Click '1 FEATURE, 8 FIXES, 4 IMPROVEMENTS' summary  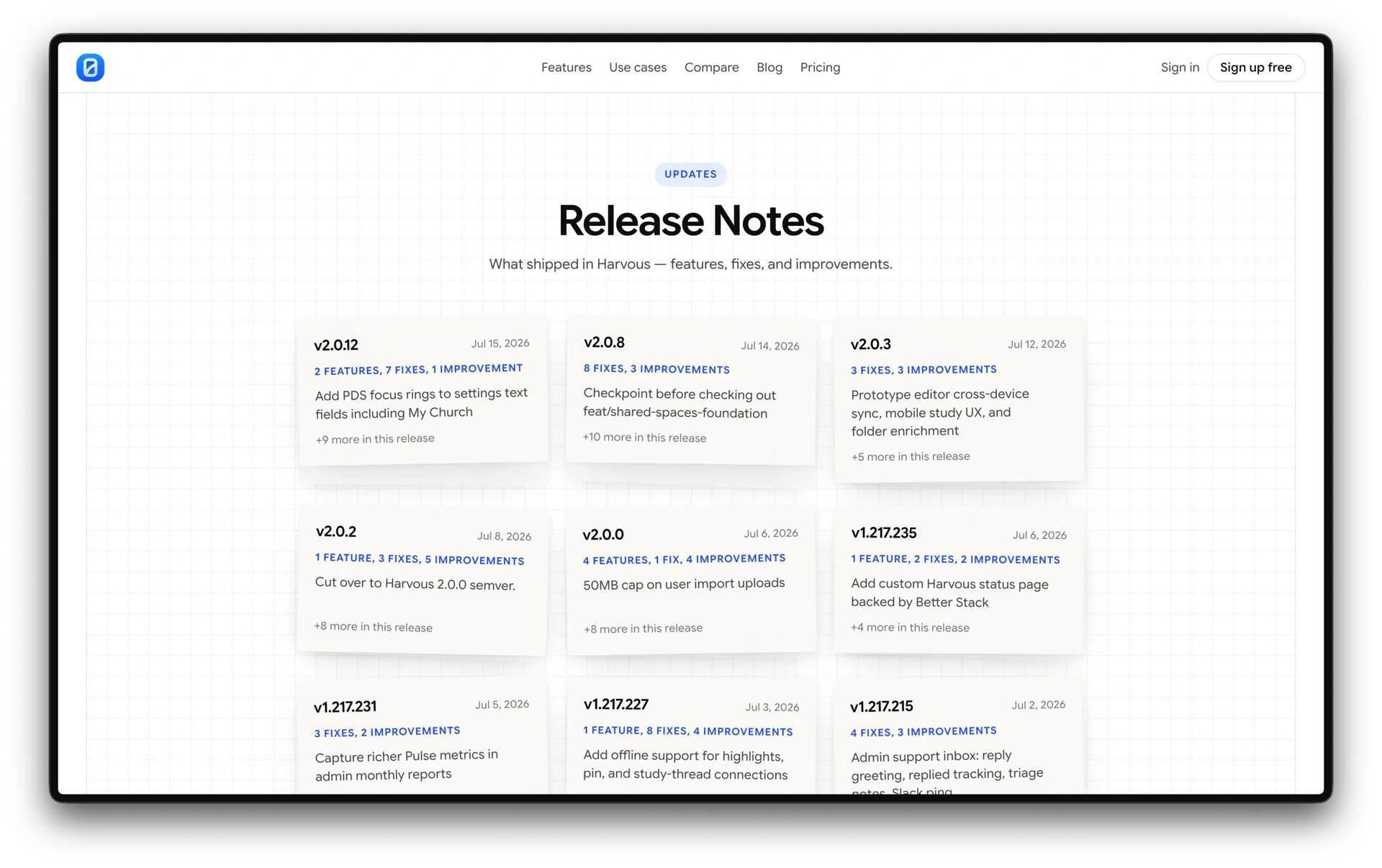688,731
